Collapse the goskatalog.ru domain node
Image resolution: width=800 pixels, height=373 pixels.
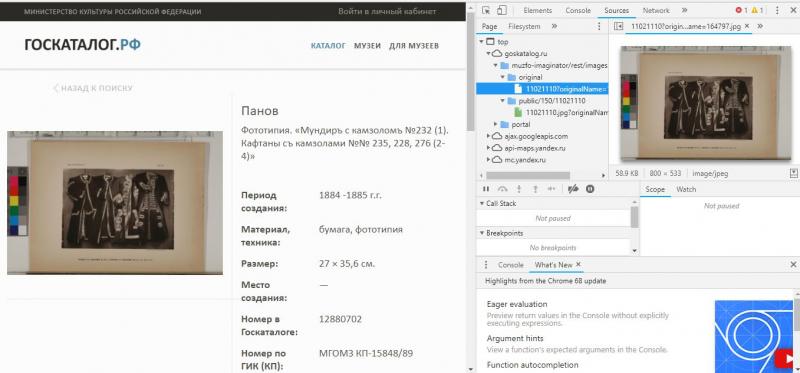click(x=488, y=54)
